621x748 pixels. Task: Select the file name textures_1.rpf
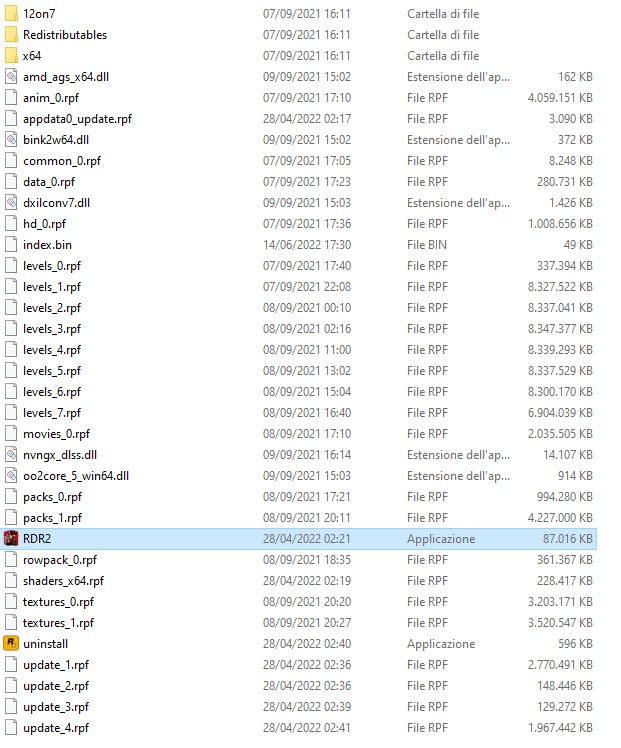coord(59,623)
